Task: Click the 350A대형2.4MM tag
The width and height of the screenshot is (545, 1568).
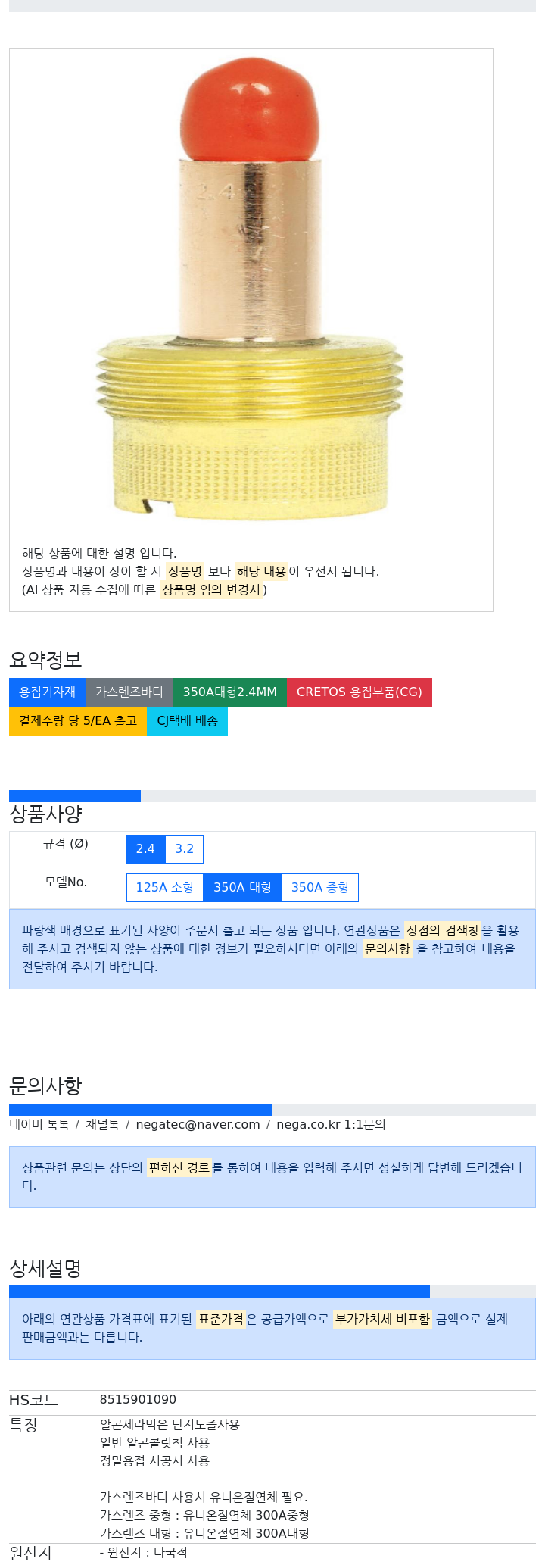Action: (x=230, y=692)
